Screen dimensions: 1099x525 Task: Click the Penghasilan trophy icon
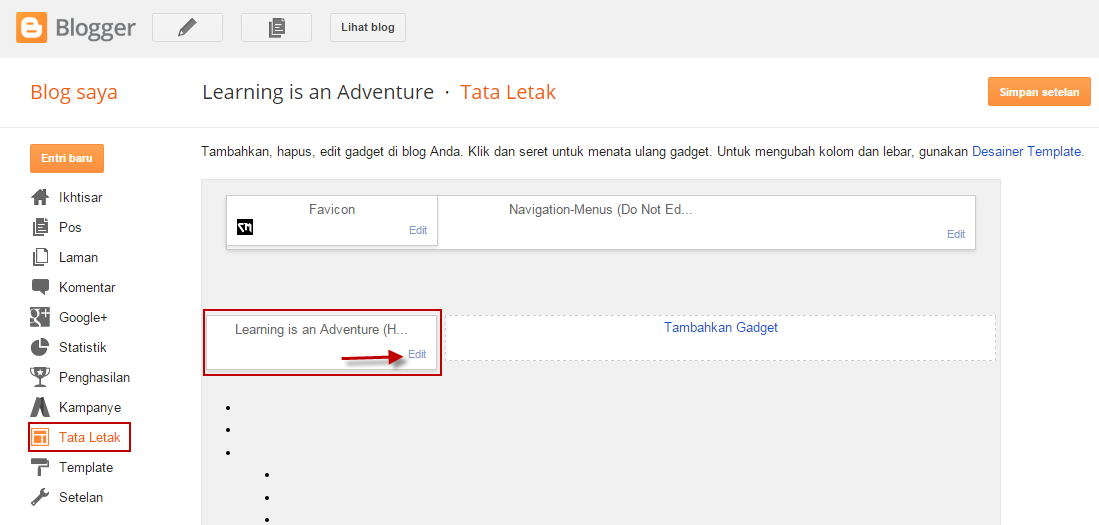(40, 377)
